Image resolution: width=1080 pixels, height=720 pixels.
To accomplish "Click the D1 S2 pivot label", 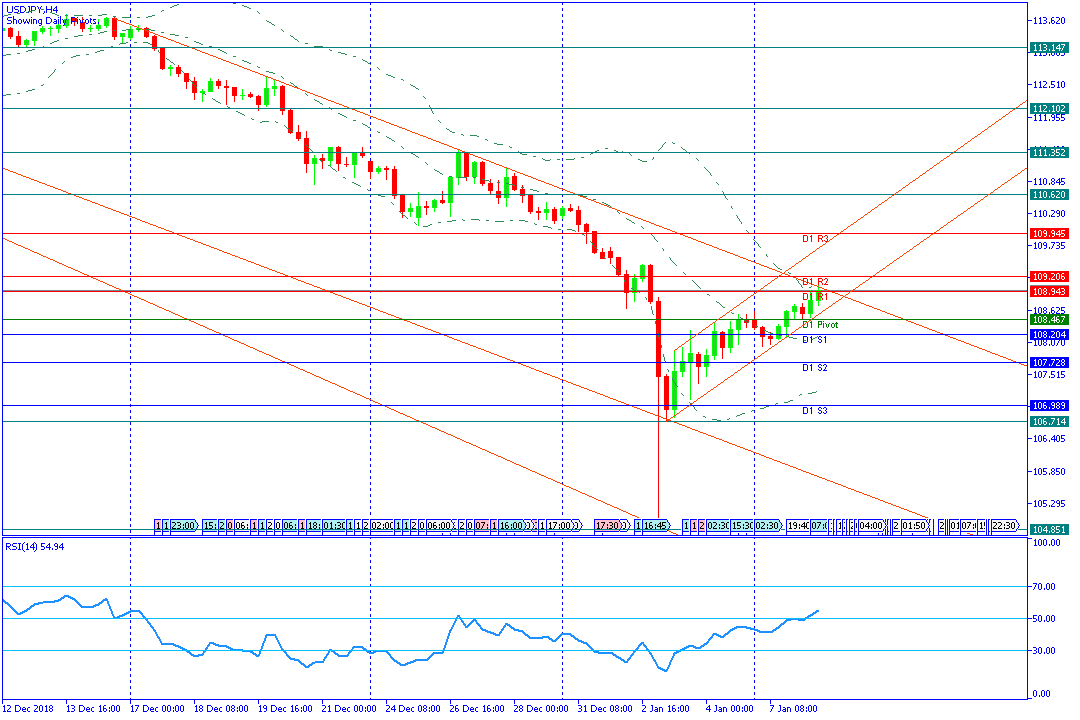I will 815,368.
